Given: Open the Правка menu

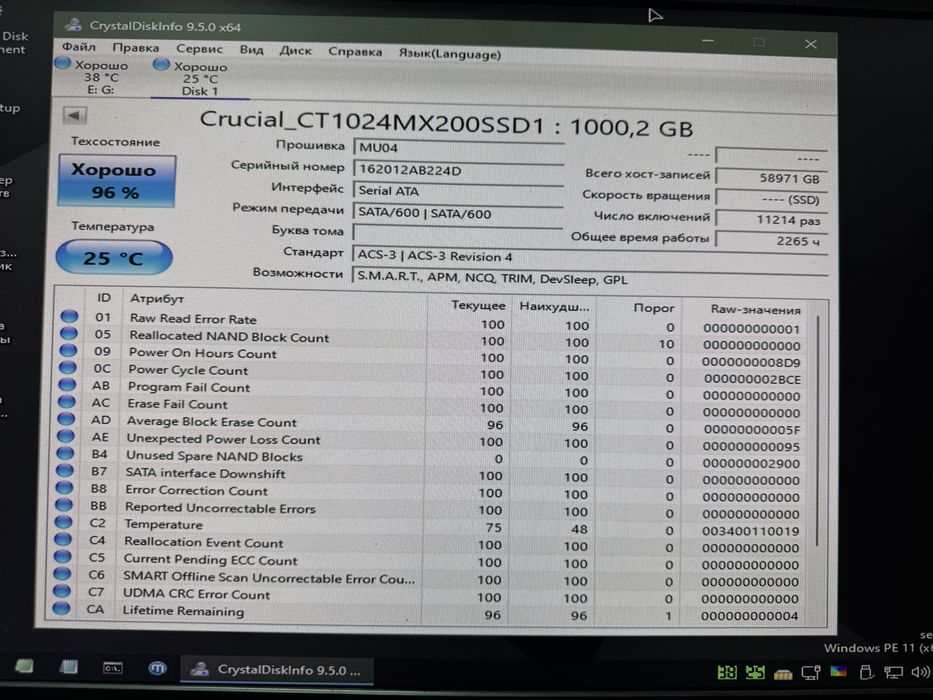Looking at the screenshot, I should point(136,48).
